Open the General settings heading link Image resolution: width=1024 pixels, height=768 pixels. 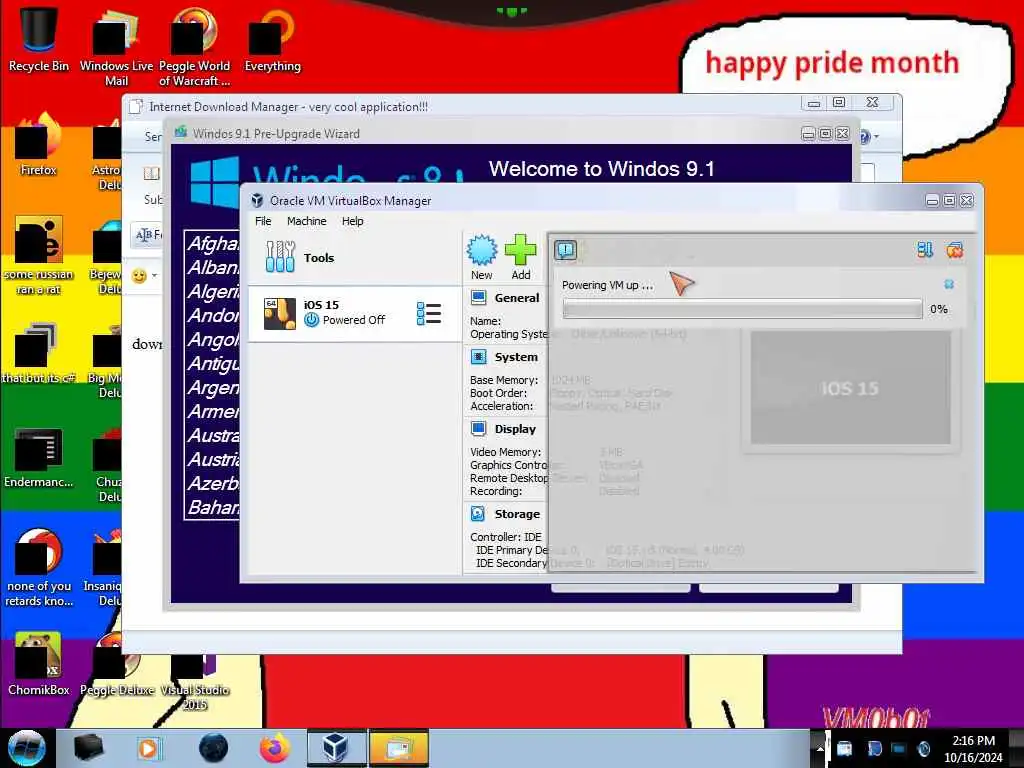(517, 298)
